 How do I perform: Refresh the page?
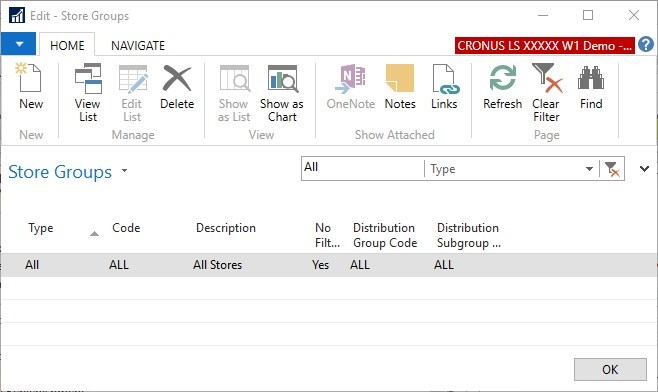pos(502,86)
